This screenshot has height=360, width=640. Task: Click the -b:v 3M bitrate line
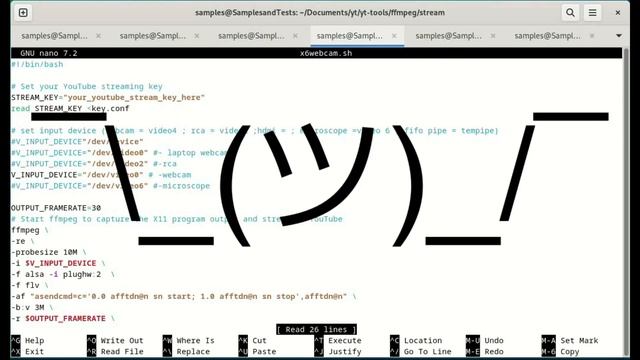[32, 307]
